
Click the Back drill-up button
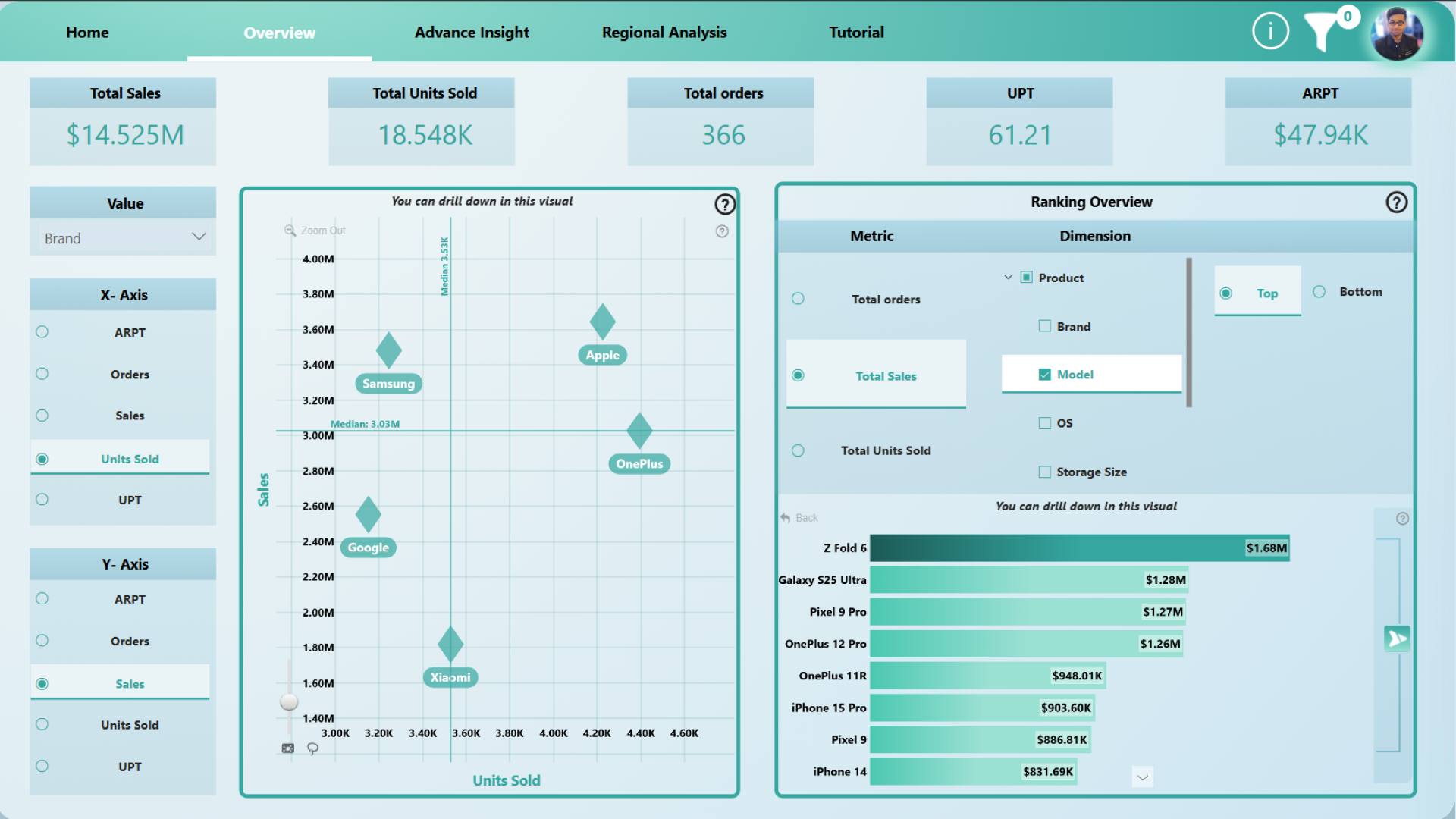(799, 518)
